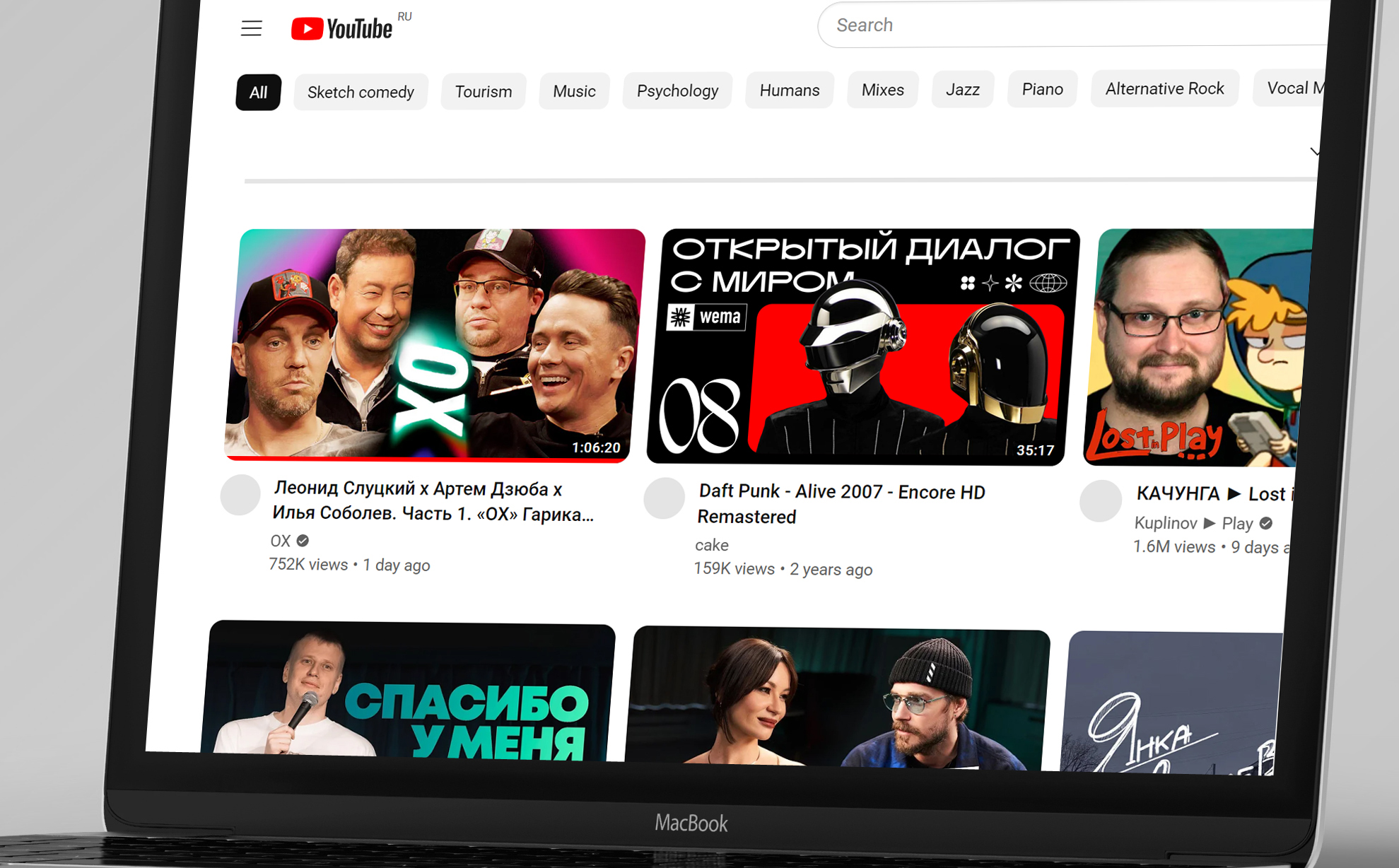The width and height of the screenshot is (1399, 868).
Task: Open the cake channel avatar
Action: coord(664,498)
